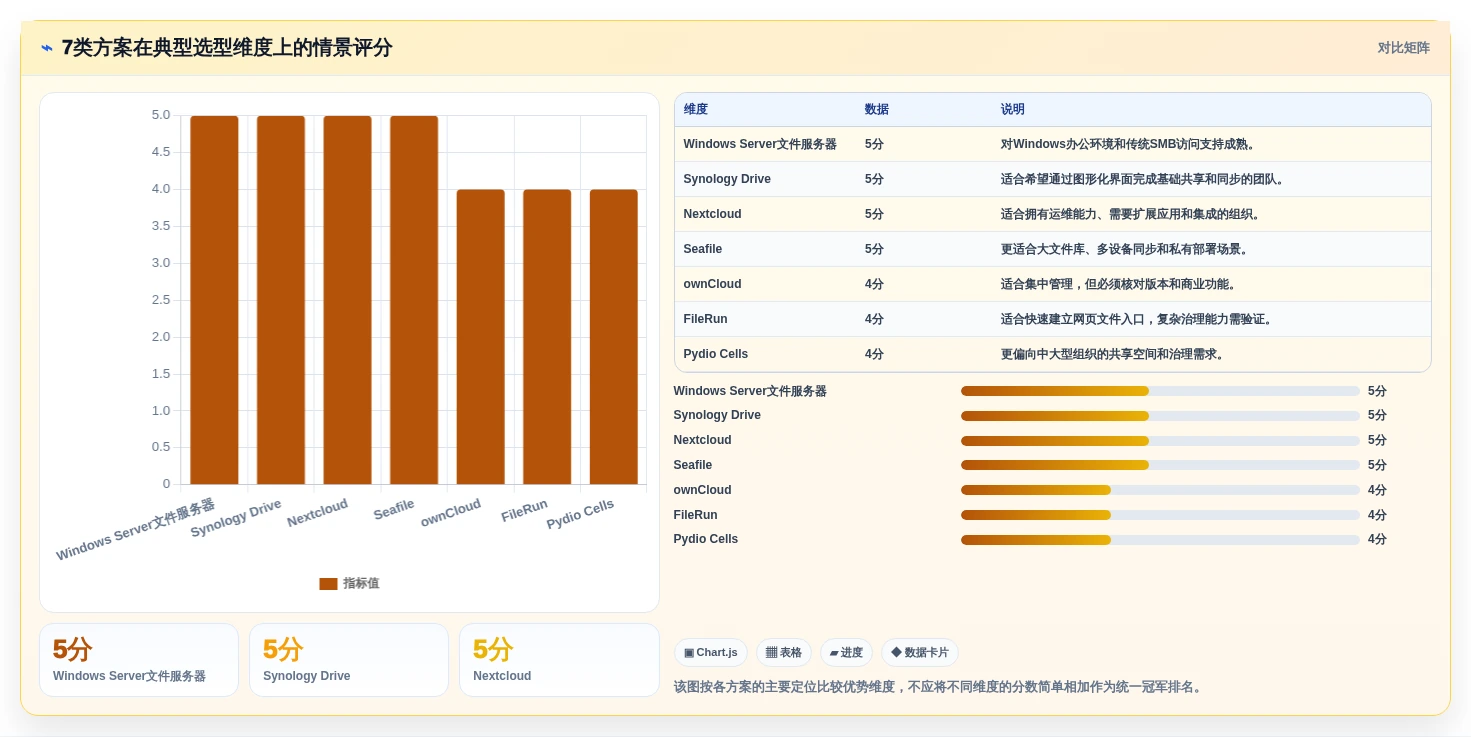Click FileRun table row name
This screenshot has height=737, width=1471.
point(706,319)
